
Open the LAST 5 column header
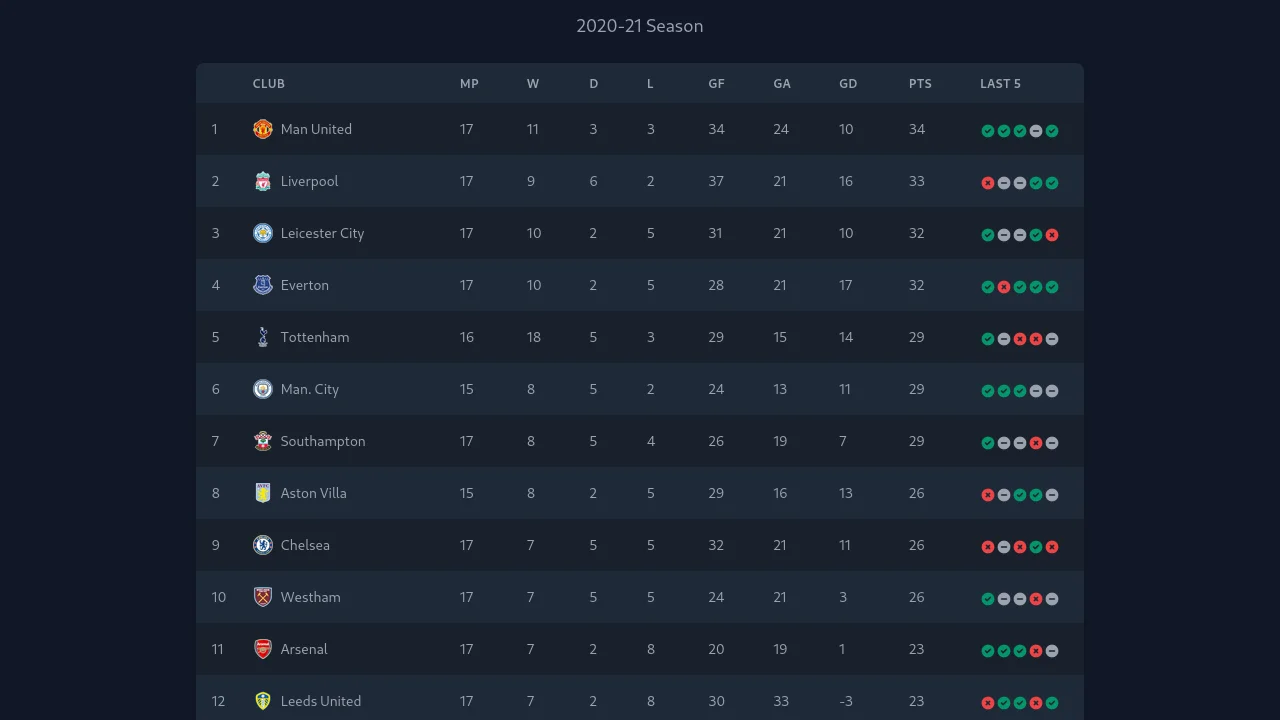[999, 84]
